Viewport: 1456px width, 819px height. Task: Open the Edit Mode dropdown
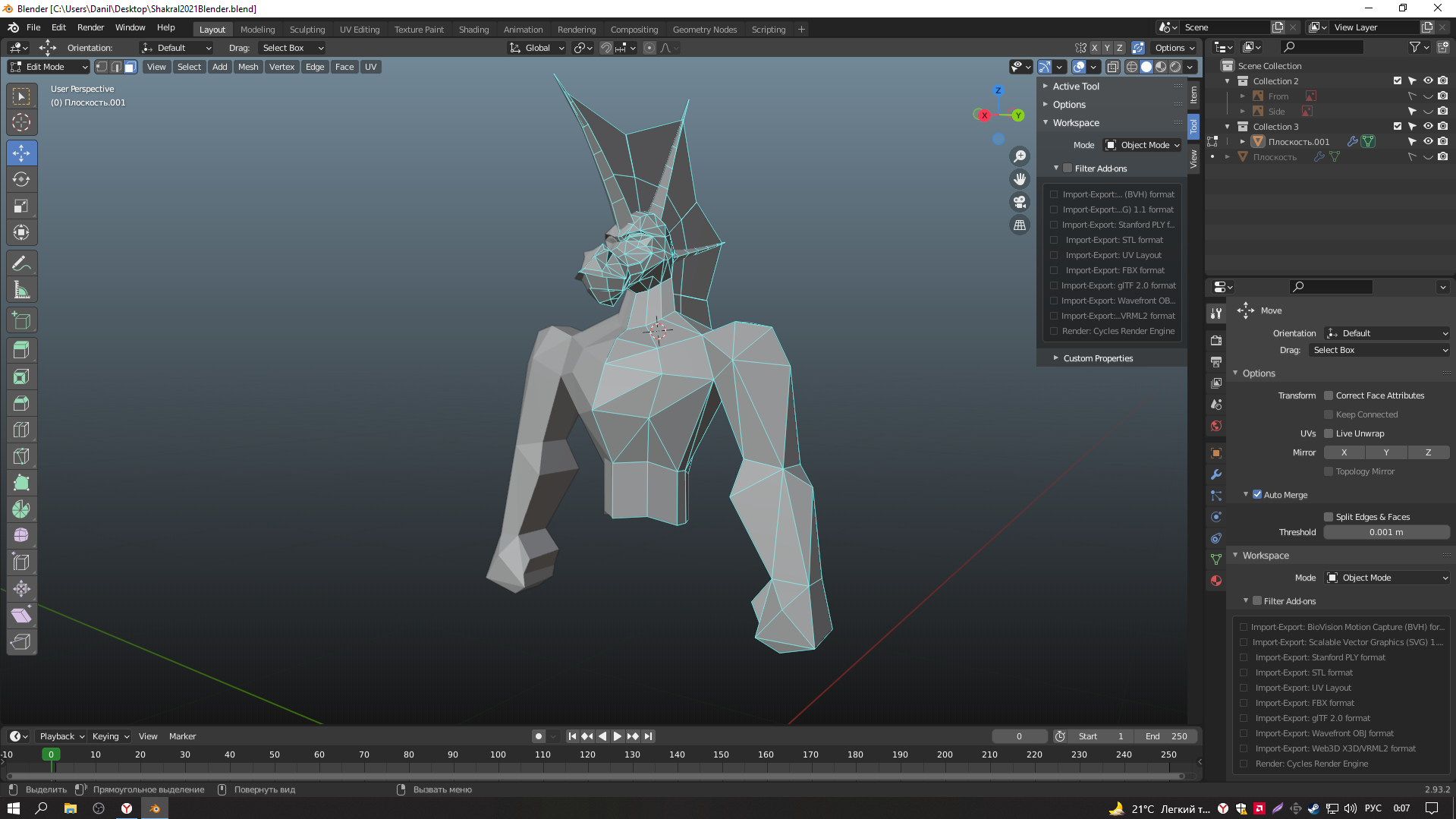[49, 67]
